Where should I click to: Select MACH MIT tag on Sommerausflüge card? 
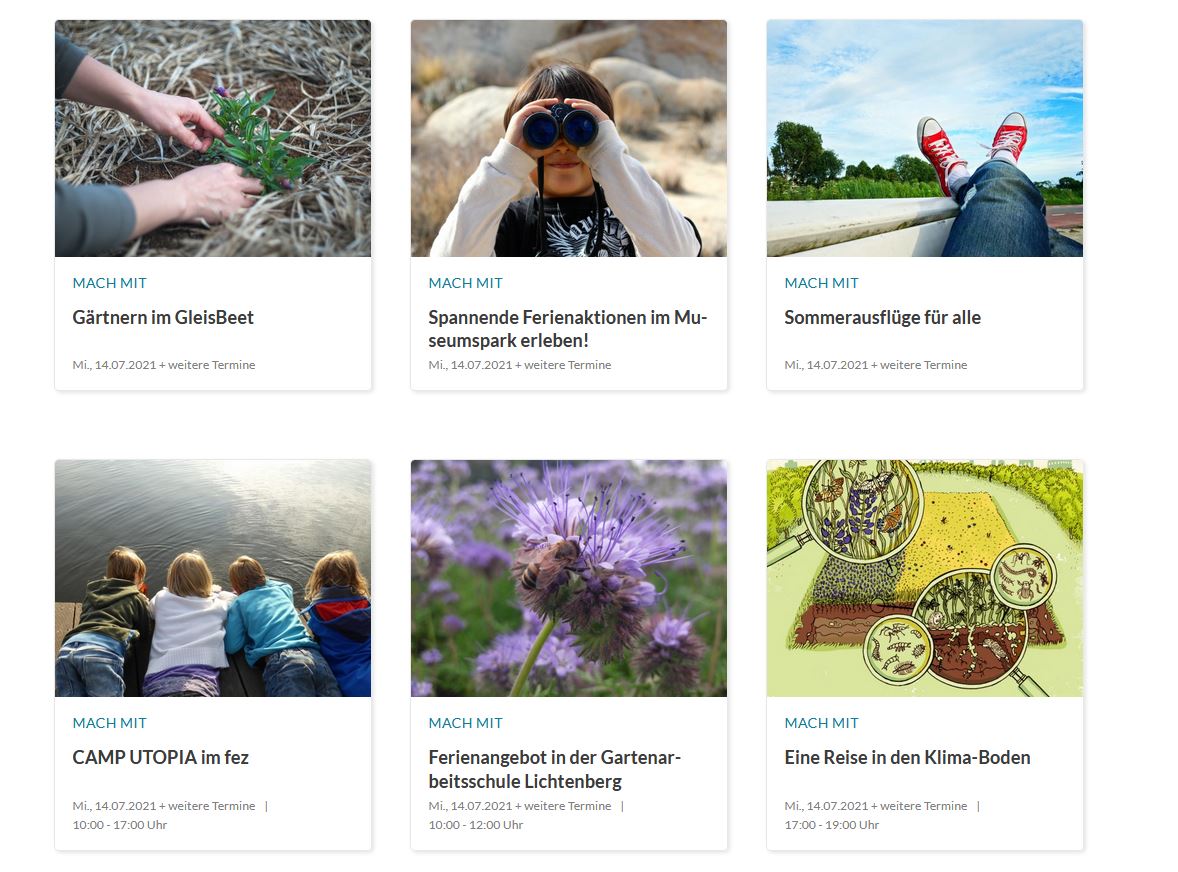822,283
